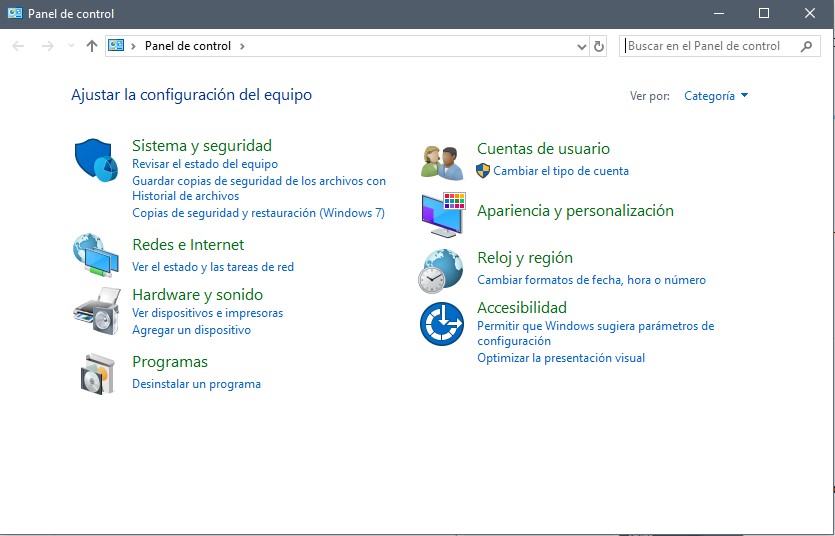The image size is (835, 536).
Task: Click Desinstalar un programa
Action: 197,384
